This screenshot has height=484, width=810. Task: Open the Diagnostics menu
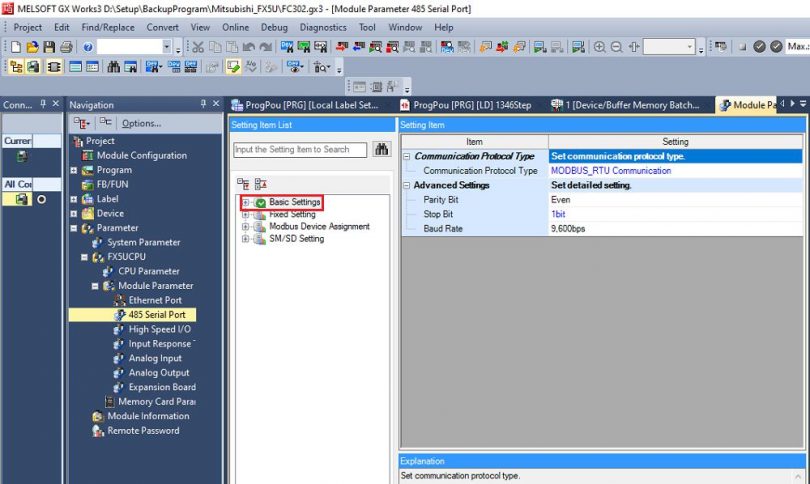pyautogui.click(x=323, y=27)
